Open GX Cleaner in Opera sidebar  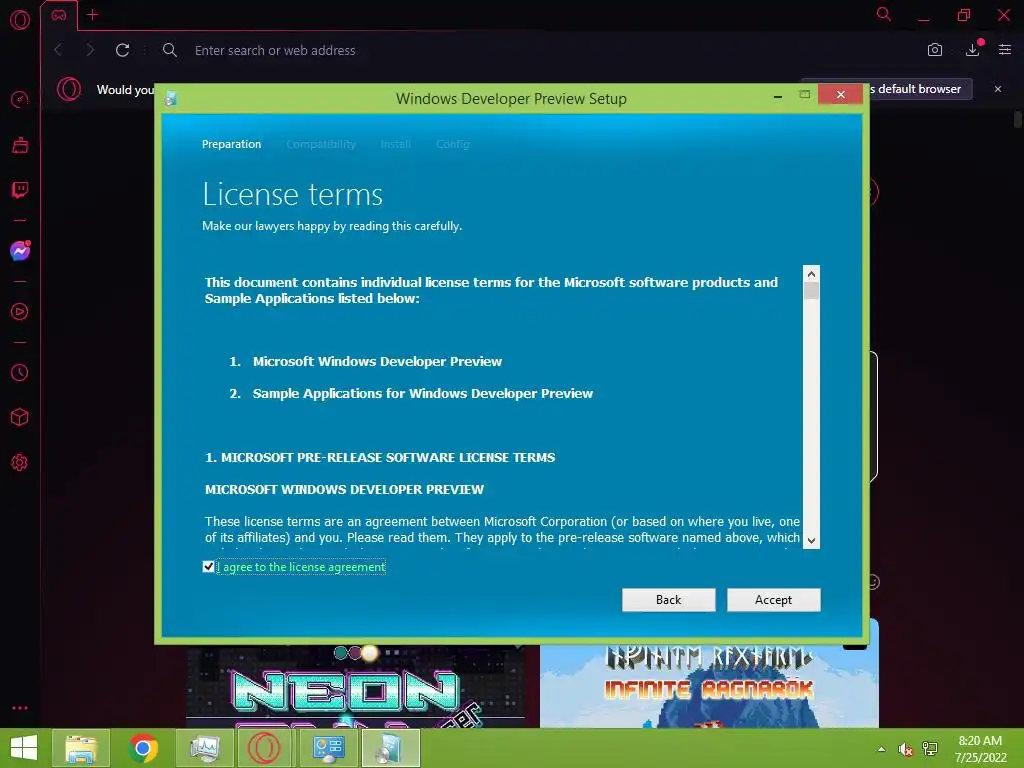(x=20, y=144)
